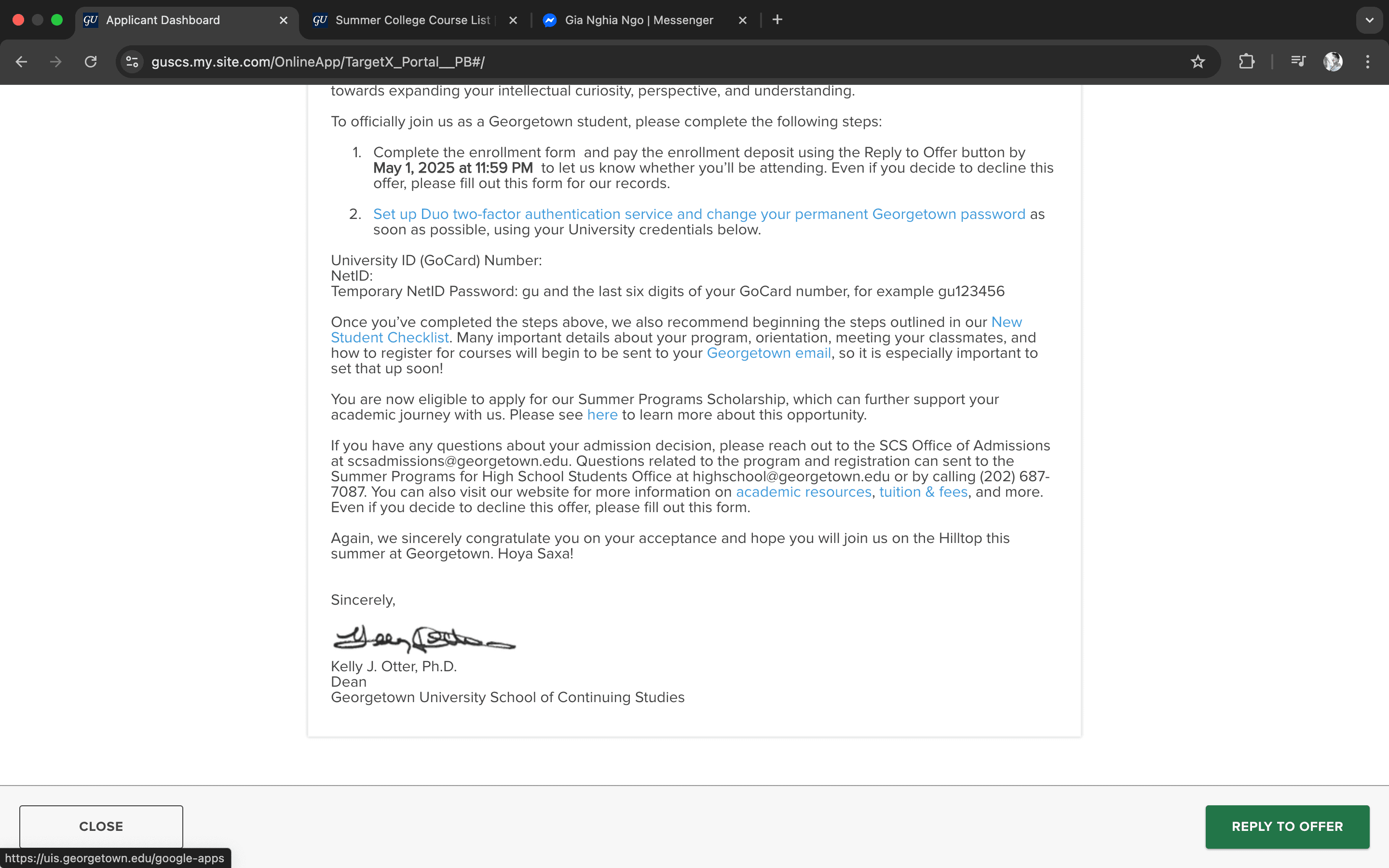Image resolution: width=1389 pixels, height=868 pixels.
Task: Click the text 'May 1, 2025 at 11:59 PM'
Action: coord(453,168)
